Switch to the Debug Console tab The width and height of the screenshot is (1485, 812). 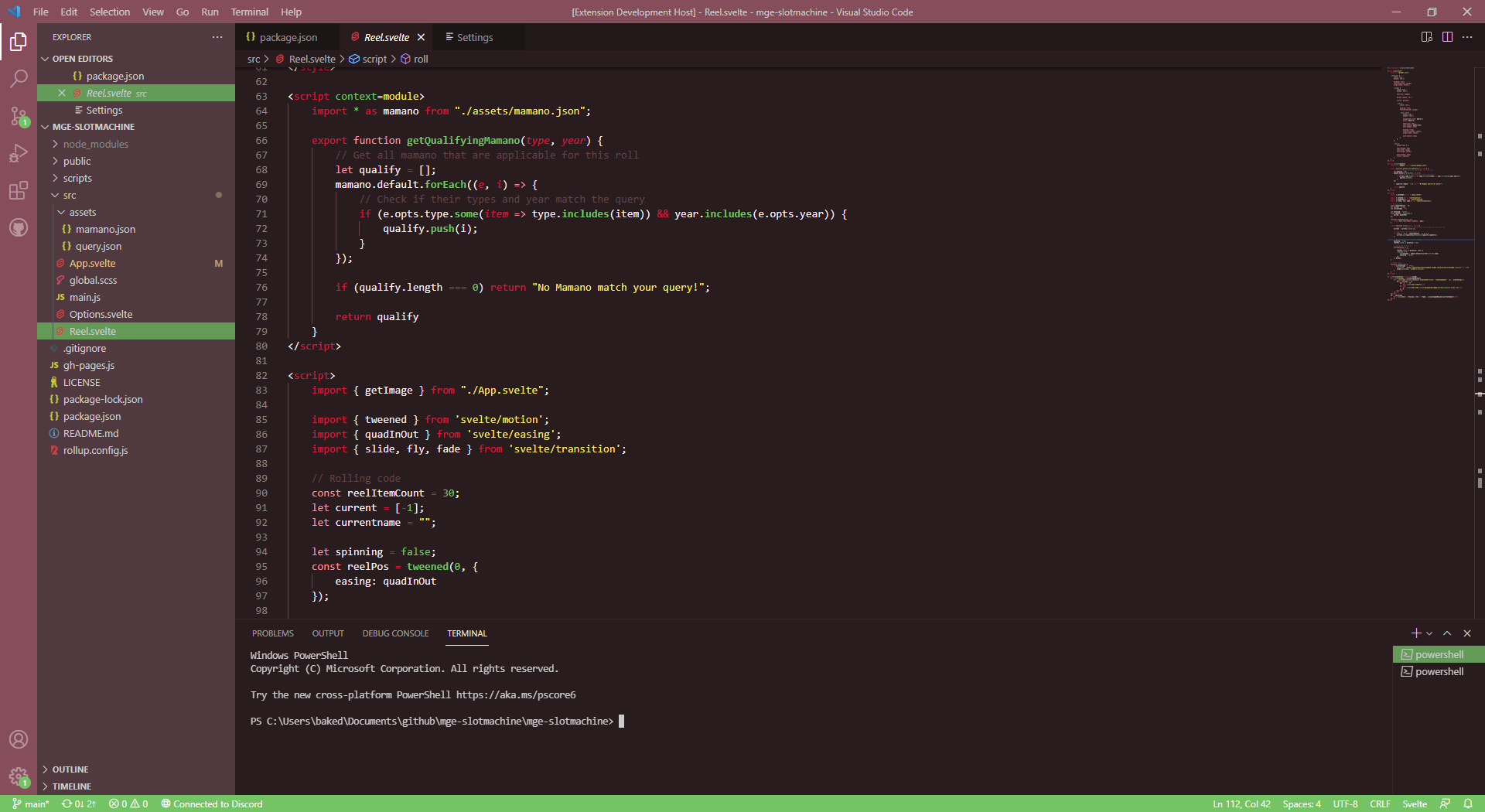coord(395,633)
